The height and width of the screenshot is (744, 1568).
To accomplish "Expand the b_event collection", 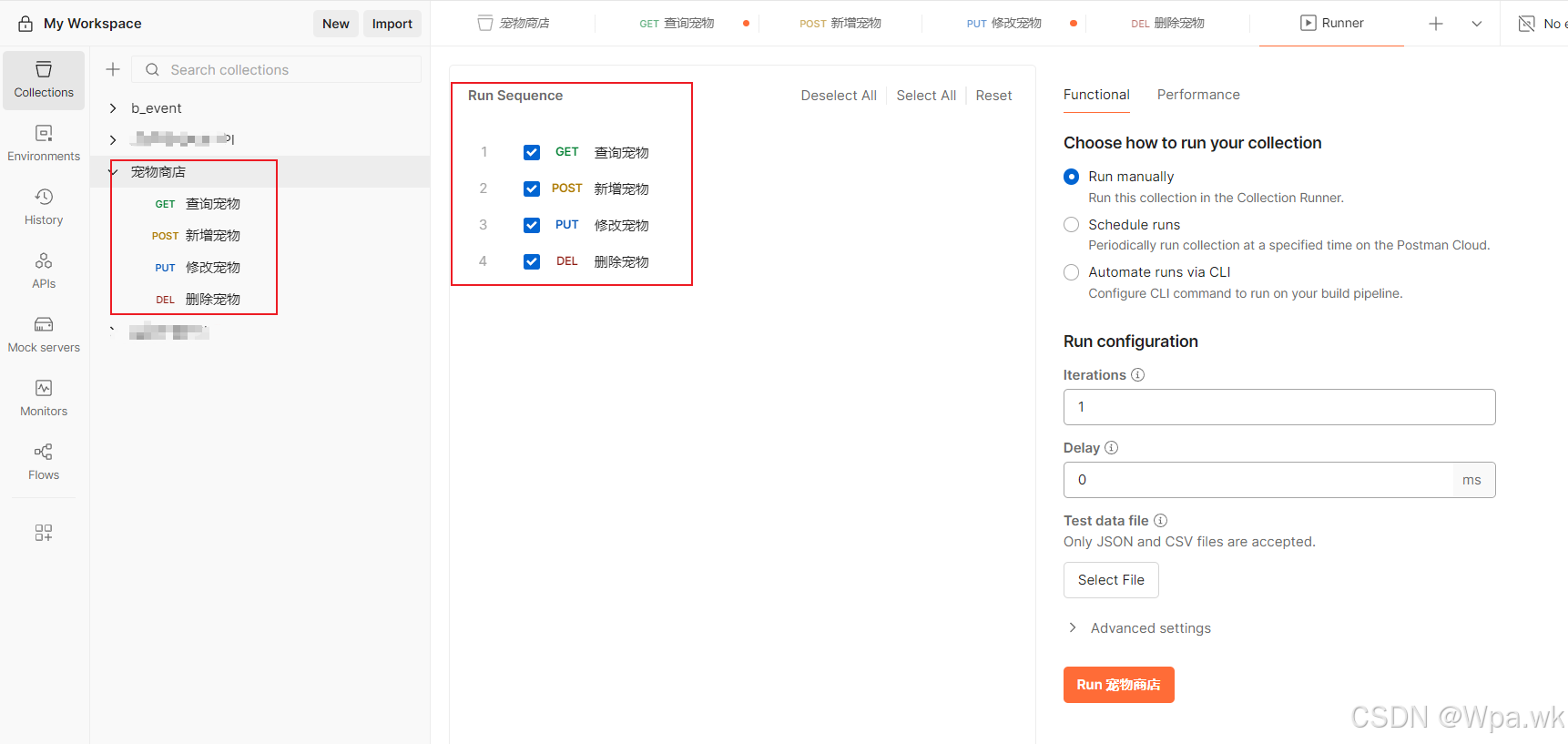I will pos(113,108).
